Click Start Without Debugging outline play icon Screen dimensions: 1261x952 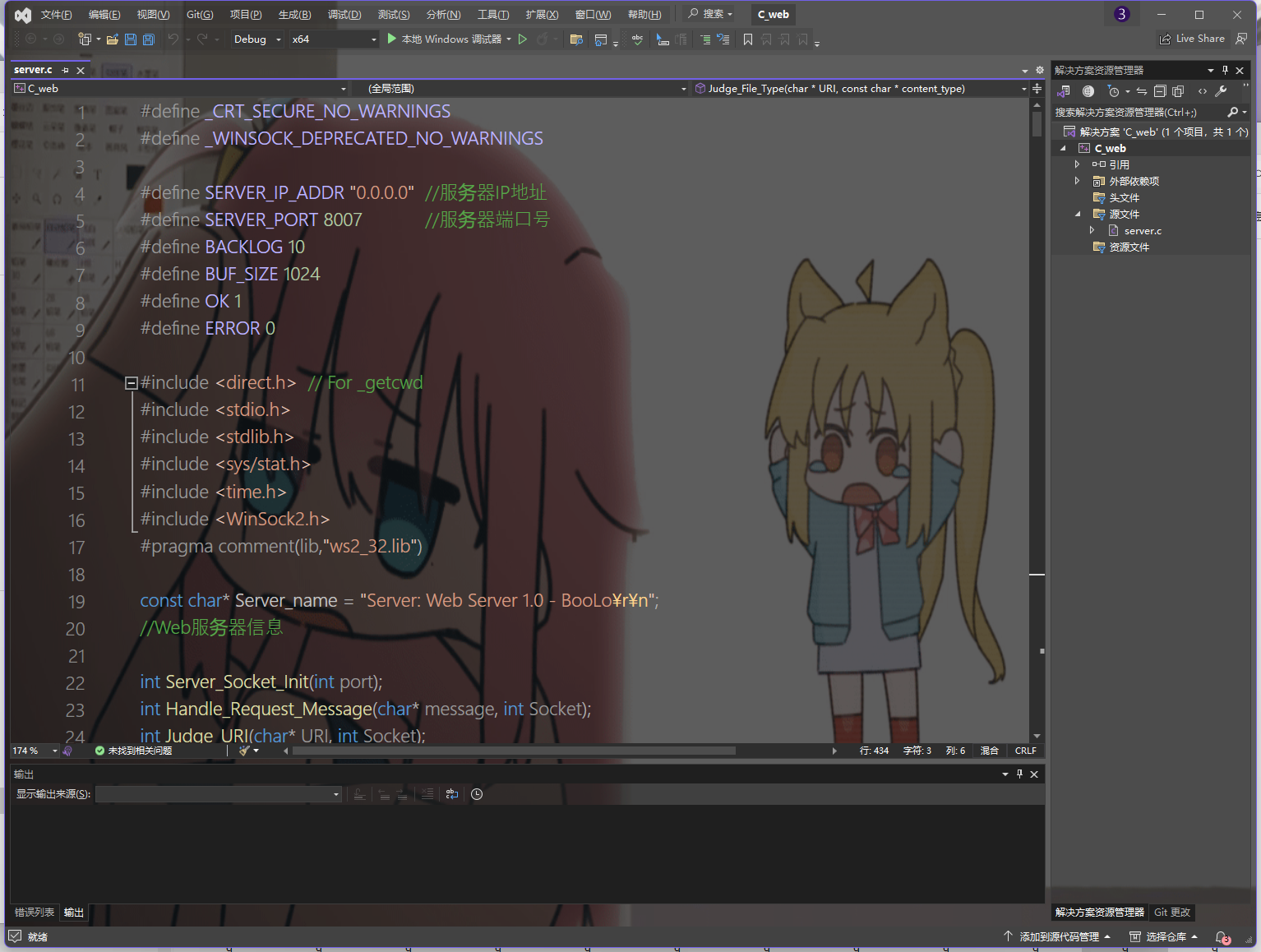coord(522,39)
